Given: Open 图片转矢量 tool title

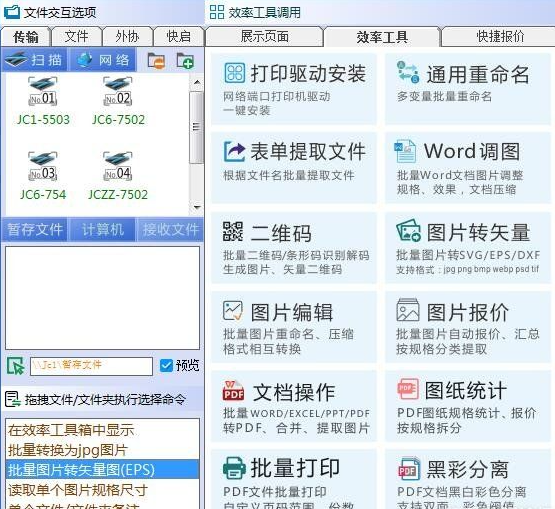Looking at the screenshot, I should (x=478, y=232).
